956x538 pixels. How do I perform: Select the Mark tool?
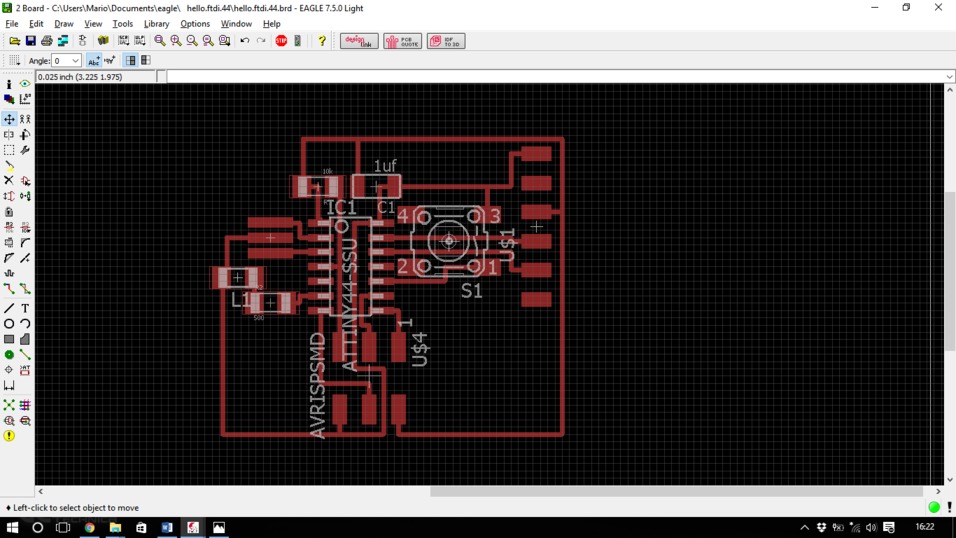pos(25,99)
